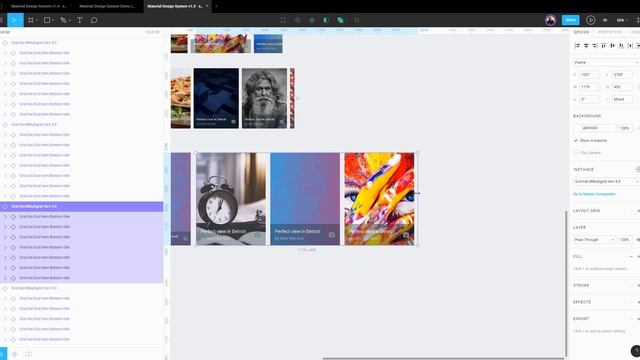Expand first Grid Item row under the highlighted header
The height and width of the screenshot is (360, 640).
(5, 217)
